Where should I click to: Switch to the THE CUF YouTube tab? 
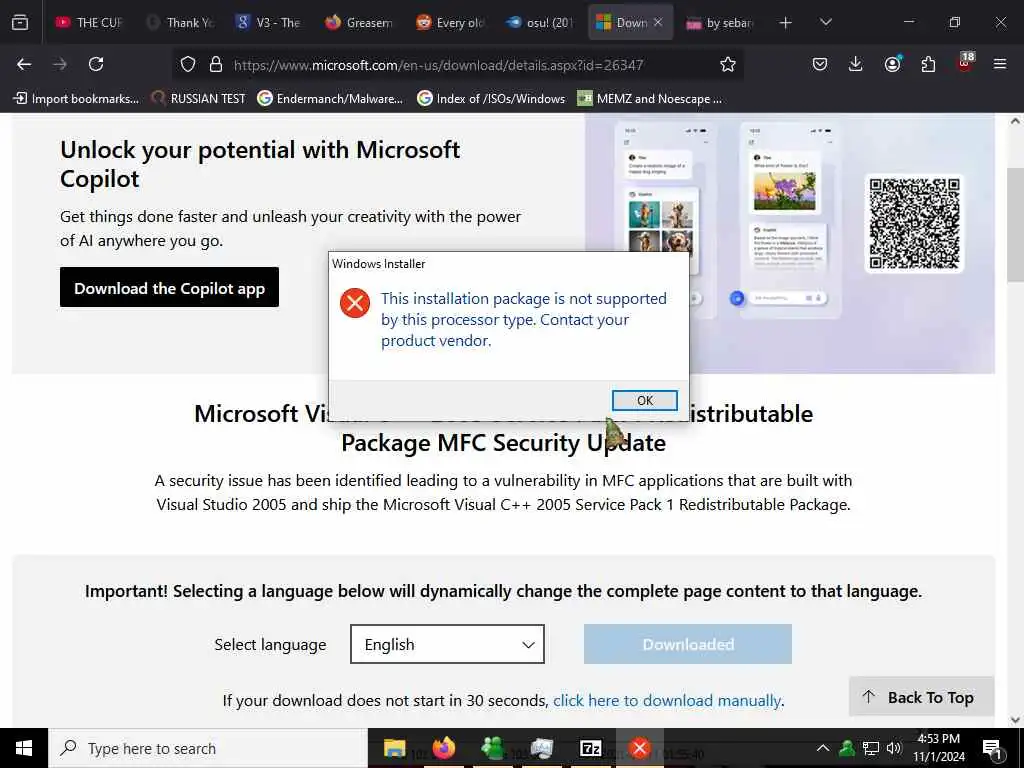[90, 22]
